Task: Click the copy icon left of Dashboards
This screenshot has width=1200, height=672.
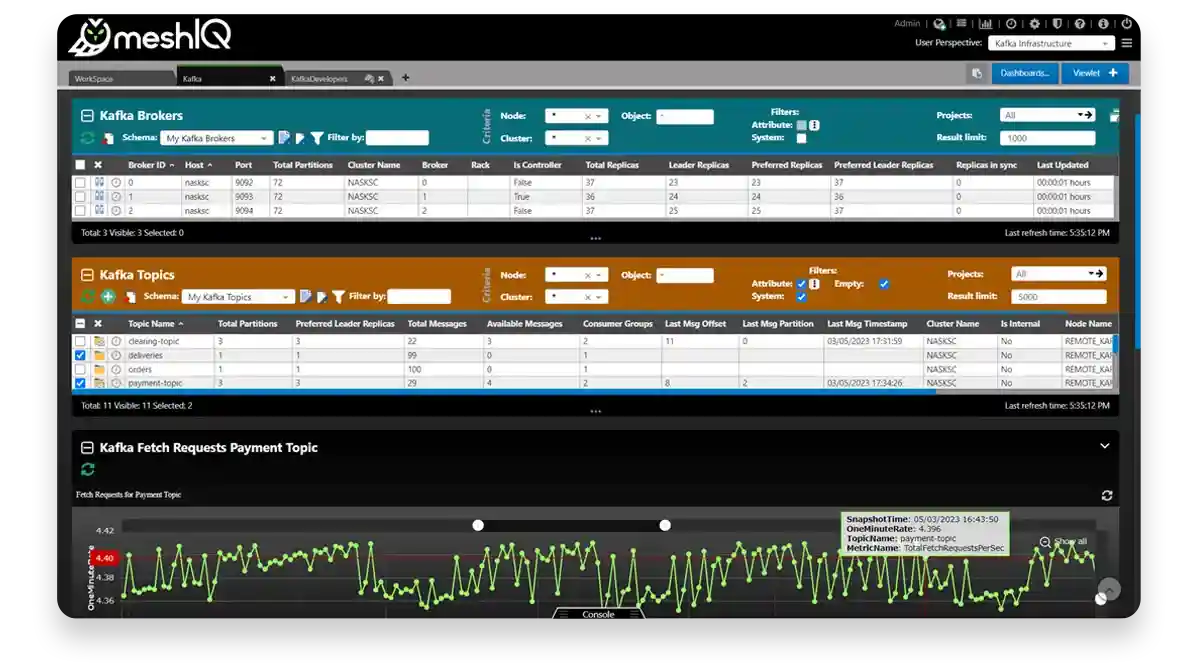Action: click(976, 73)
